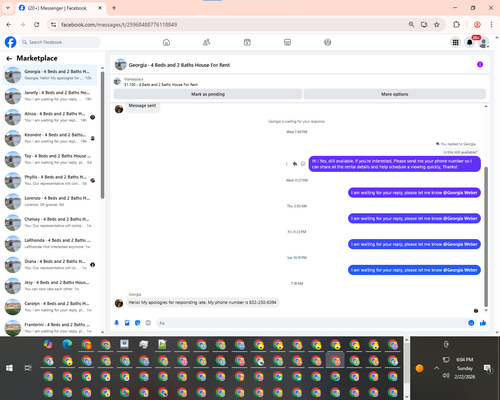The height and width of the screenshot is (400, 500).
Task: Click Mark as pending button
Action: (208, 94)
